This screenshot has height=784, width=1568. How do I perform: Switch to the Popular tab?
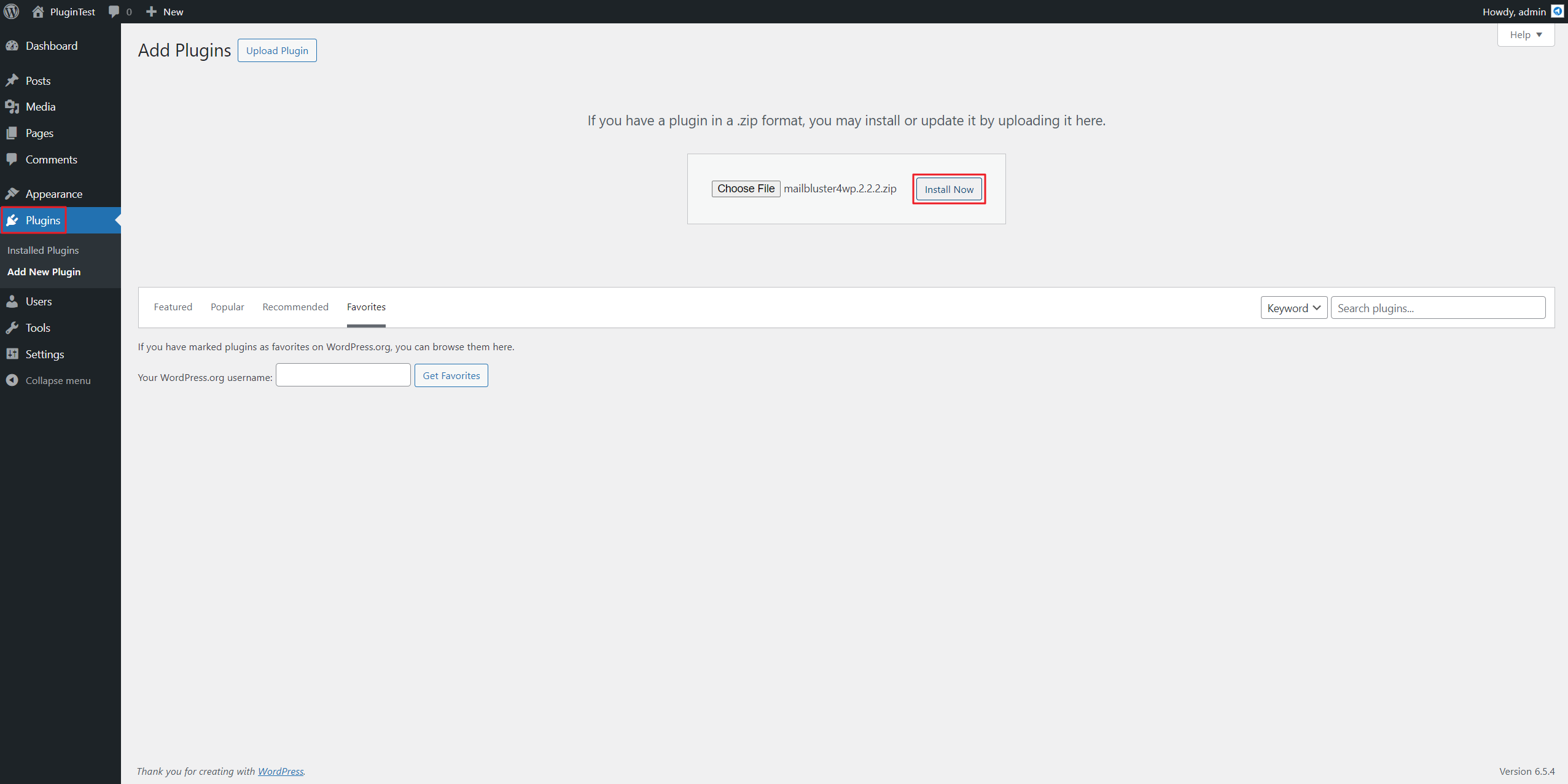227,307
